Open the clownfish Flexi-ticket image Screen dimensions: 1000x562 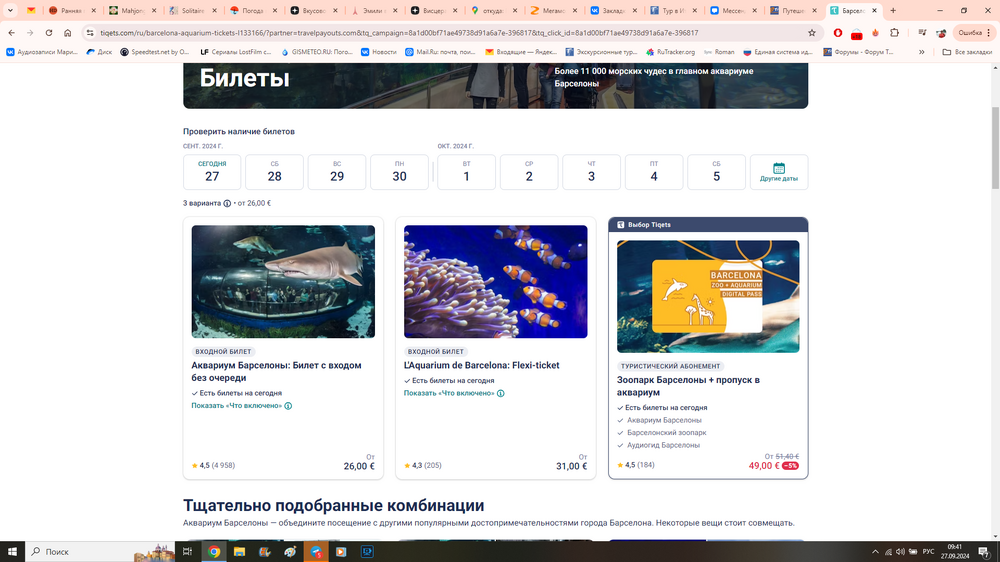coord(496,281)
